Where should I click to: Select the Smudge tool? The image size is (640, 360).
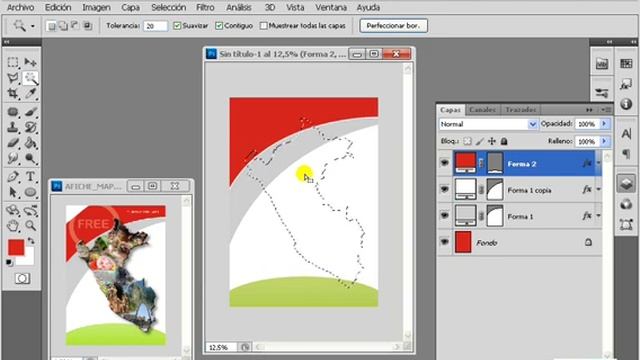(13, 158)
